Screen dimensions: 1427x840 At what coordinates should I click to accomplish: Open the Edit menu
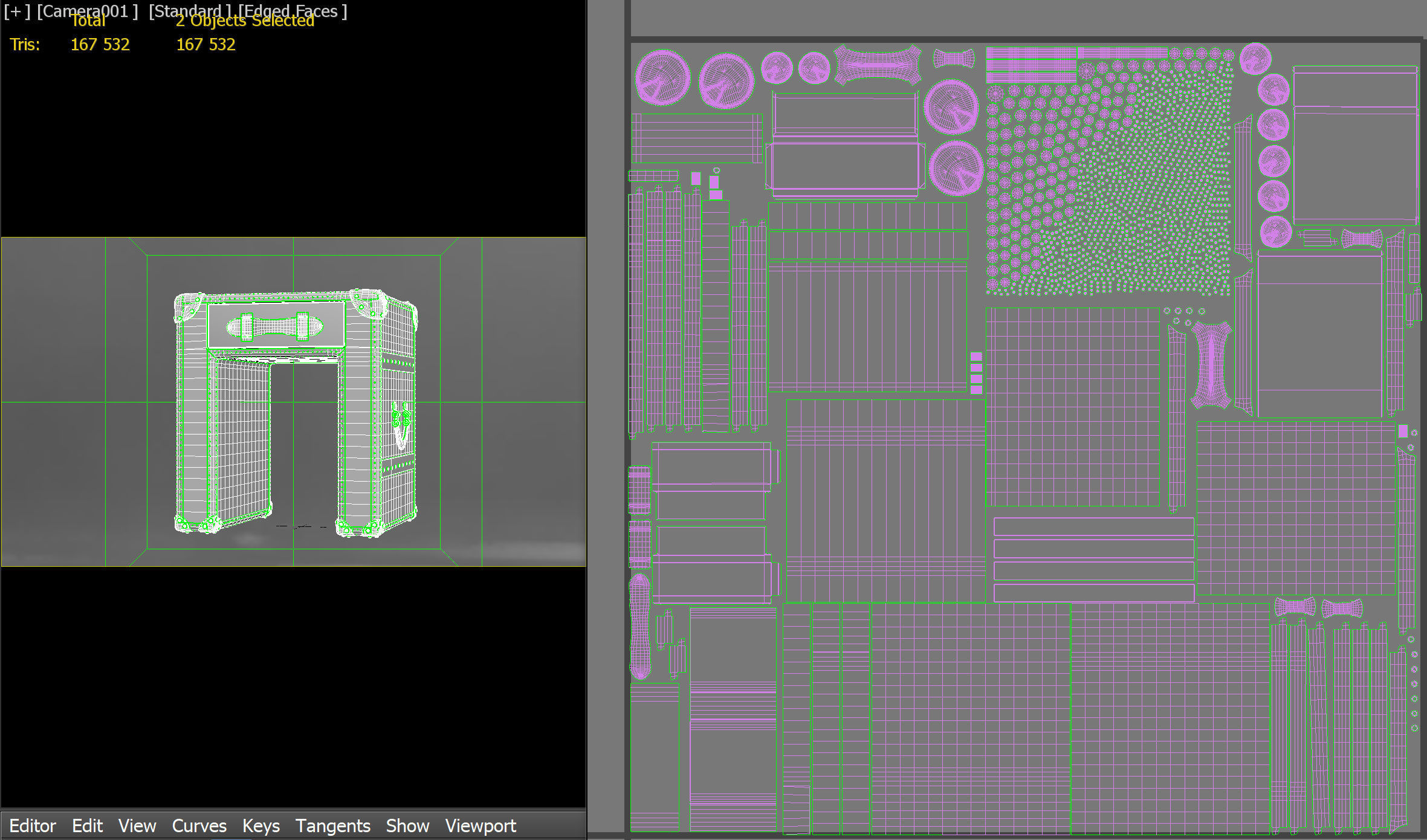(x=87, y=825)
